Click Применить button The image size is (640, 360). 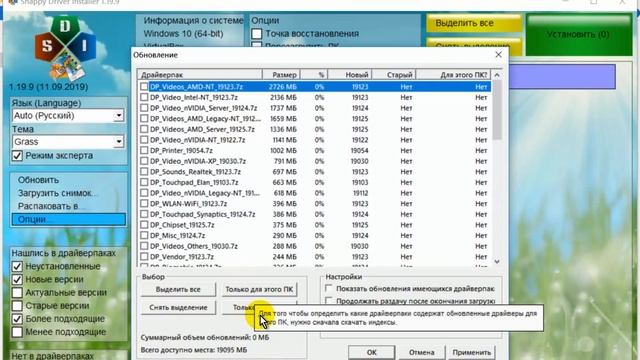pos(472,352)
